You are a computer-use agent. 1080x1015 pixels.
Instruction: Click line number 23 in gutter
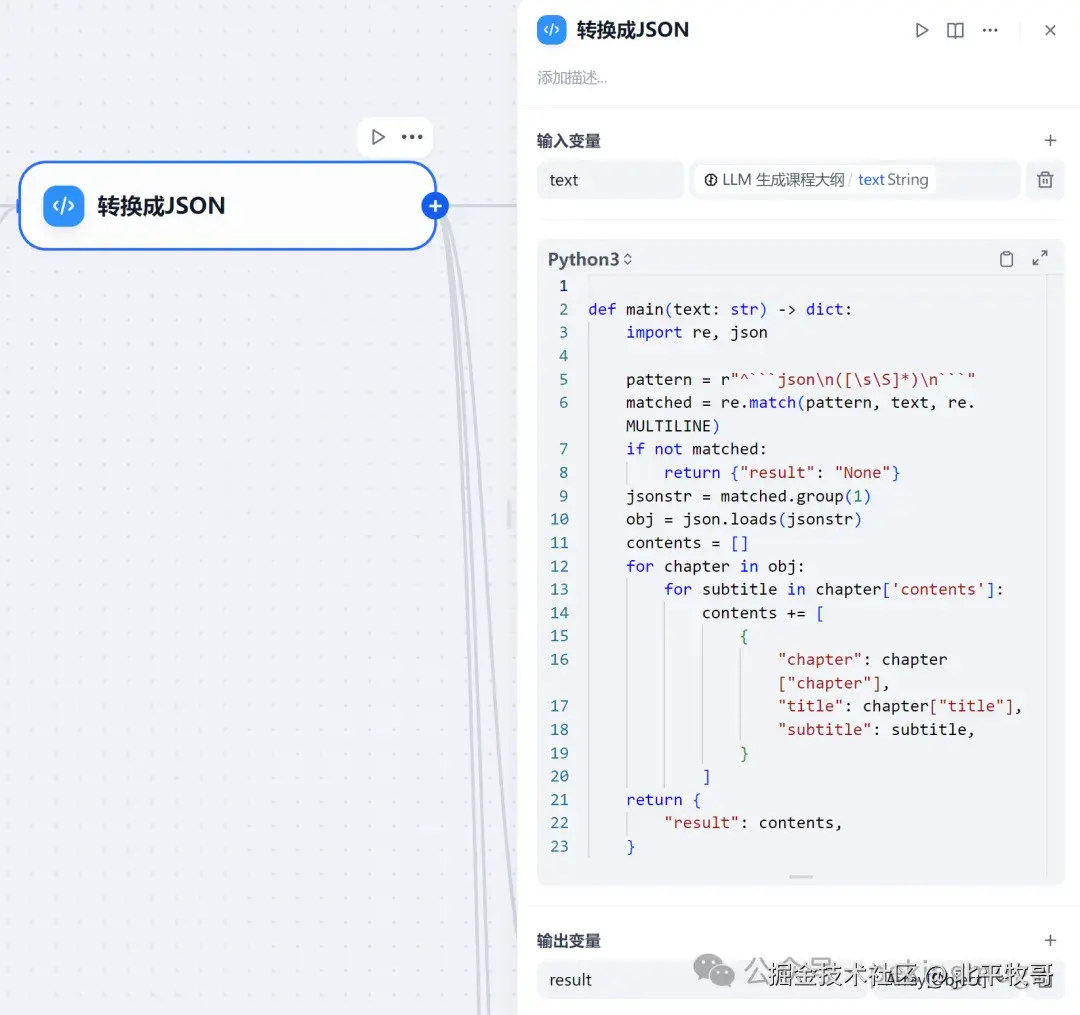coord(559,846)
